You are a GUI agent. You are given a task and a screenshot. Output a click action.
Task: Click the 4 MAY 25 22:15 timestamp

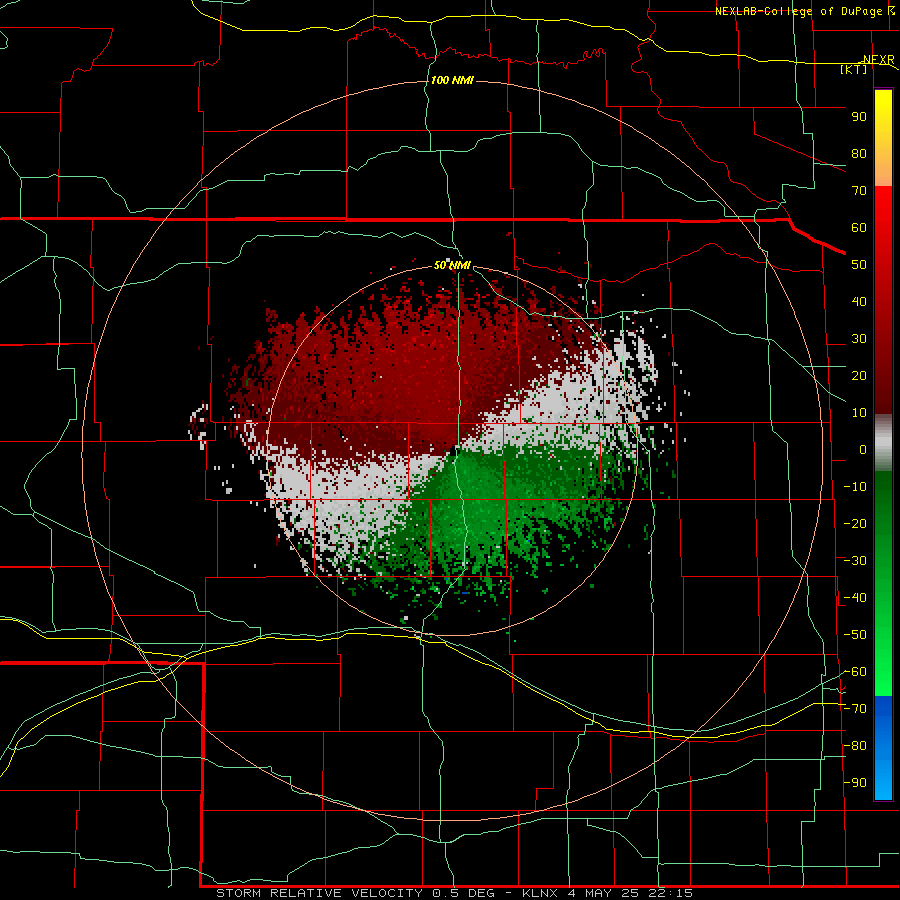[x=630, y=893]
